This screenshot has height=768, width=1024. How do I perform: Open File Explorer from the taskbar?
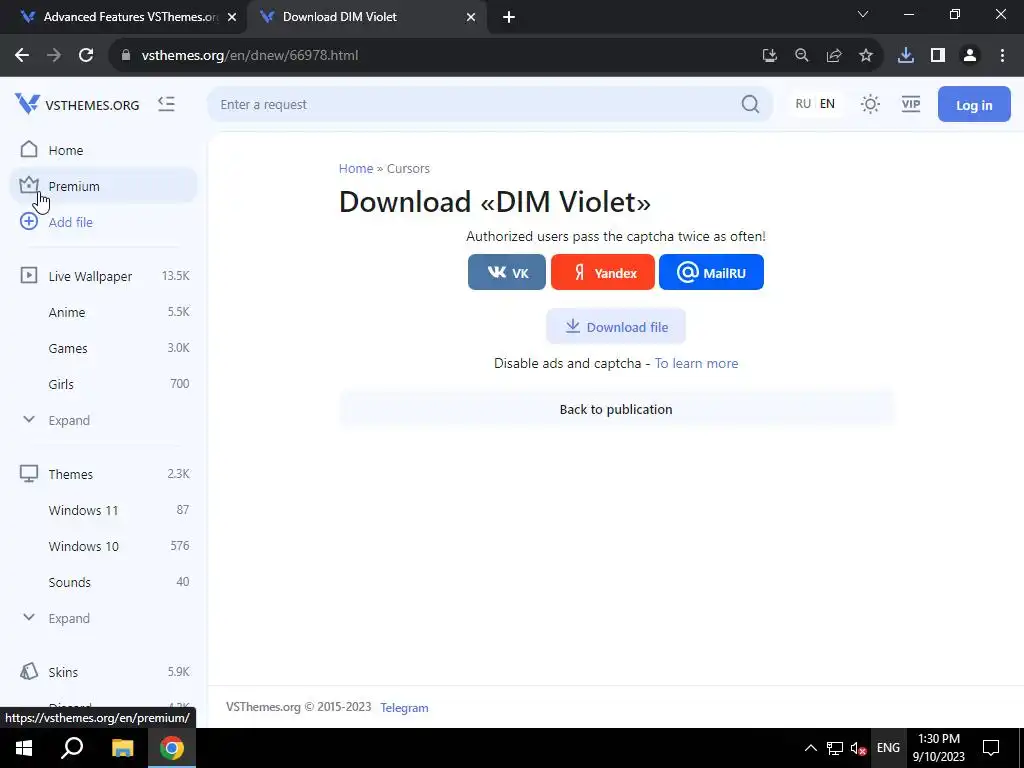pyautogui.click(x=122, y=748)
